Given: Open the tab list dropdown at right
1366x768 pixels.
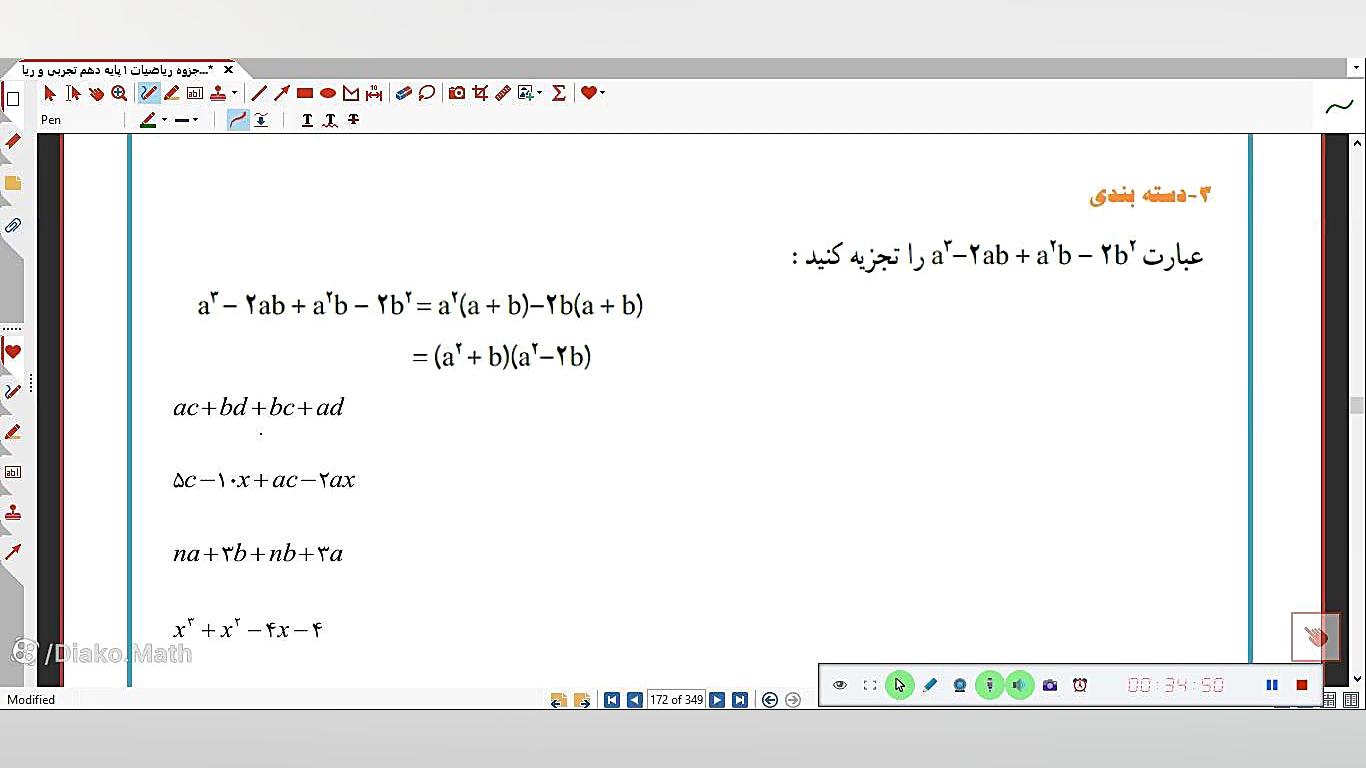Looking at the screenshot, I should (x=1357, y=68).
